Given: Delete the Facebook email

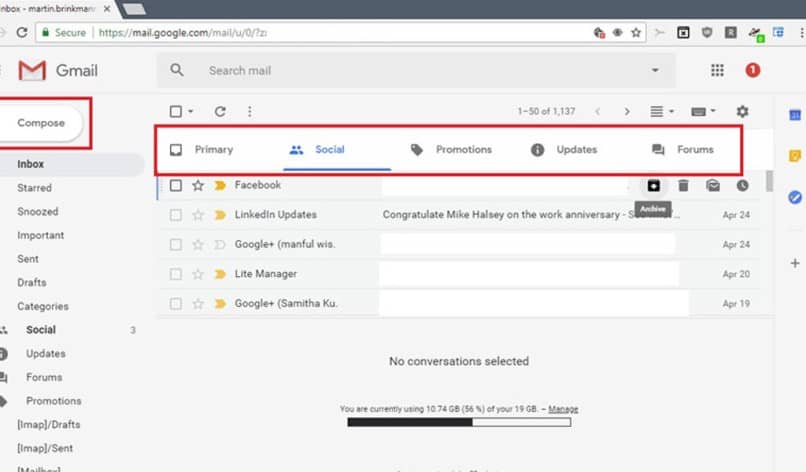Looking at the screenshot, I should point(683,186).
